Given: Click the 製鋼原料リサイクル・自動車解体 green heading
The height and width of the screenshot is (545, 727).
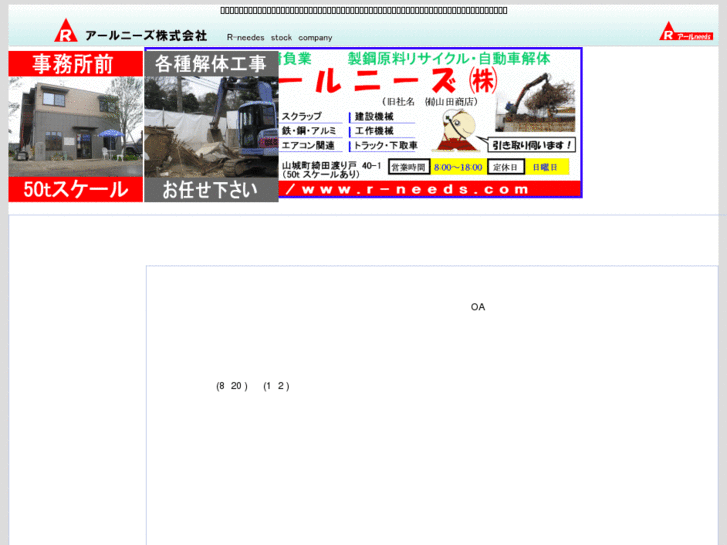Looking at the screenshot, I should tap(449, 59).
